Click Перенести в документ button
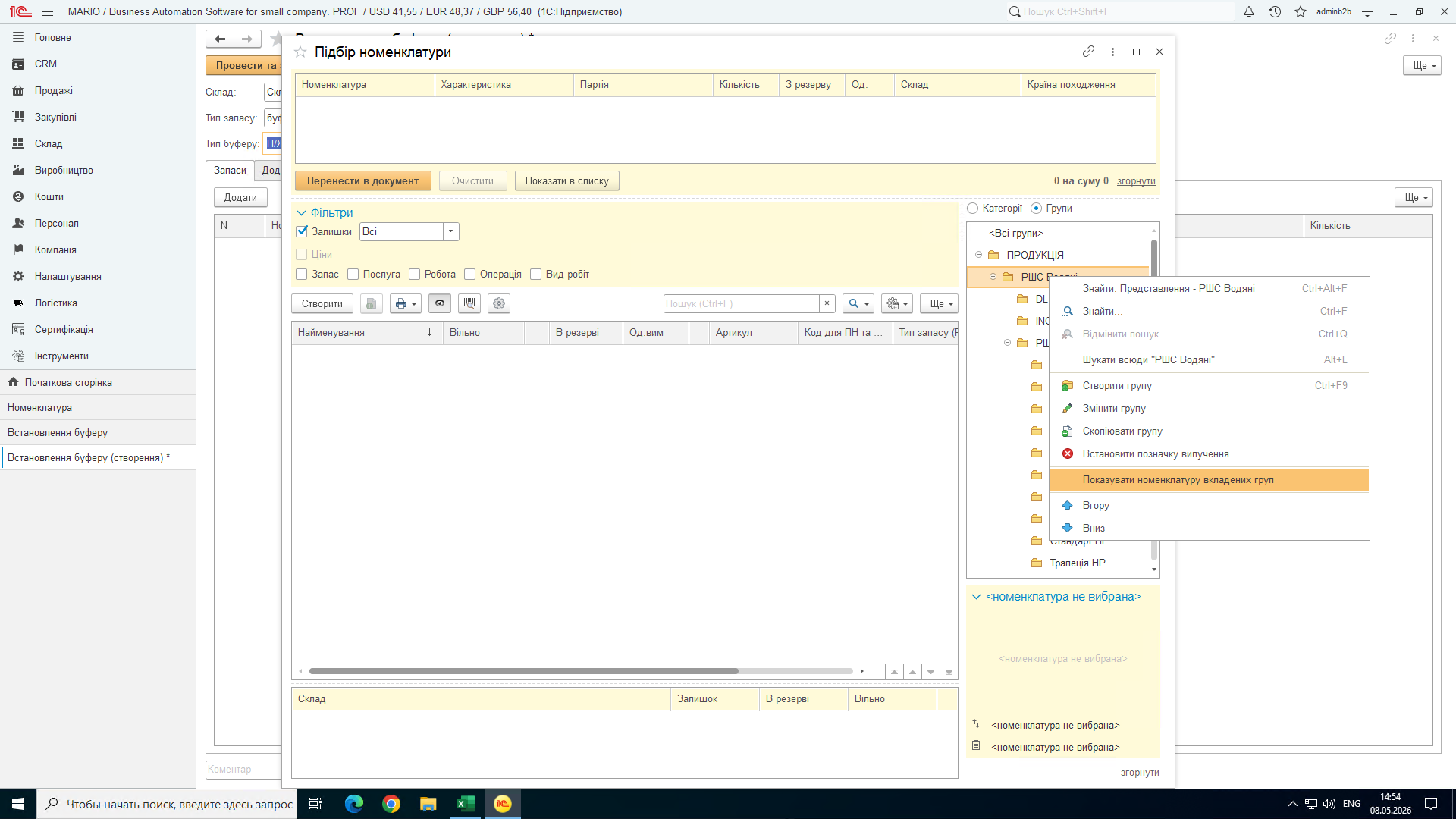1456x819 pixels. (362, 180)
